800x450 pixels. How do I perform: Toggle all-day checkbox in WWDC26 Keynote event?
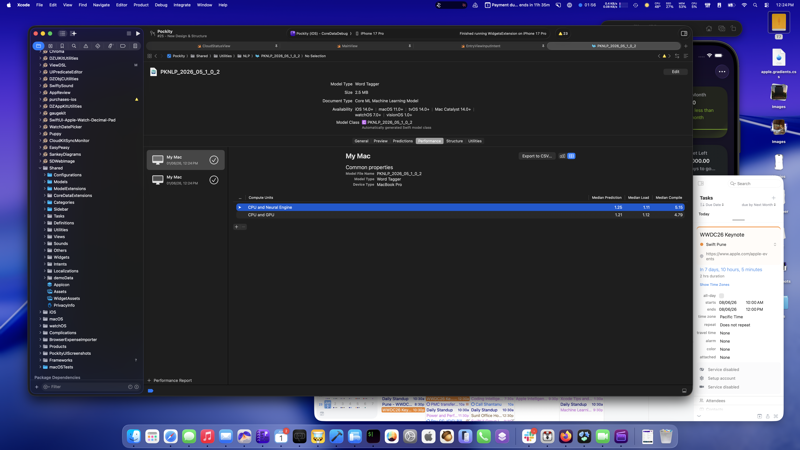(x=721, y=296)
